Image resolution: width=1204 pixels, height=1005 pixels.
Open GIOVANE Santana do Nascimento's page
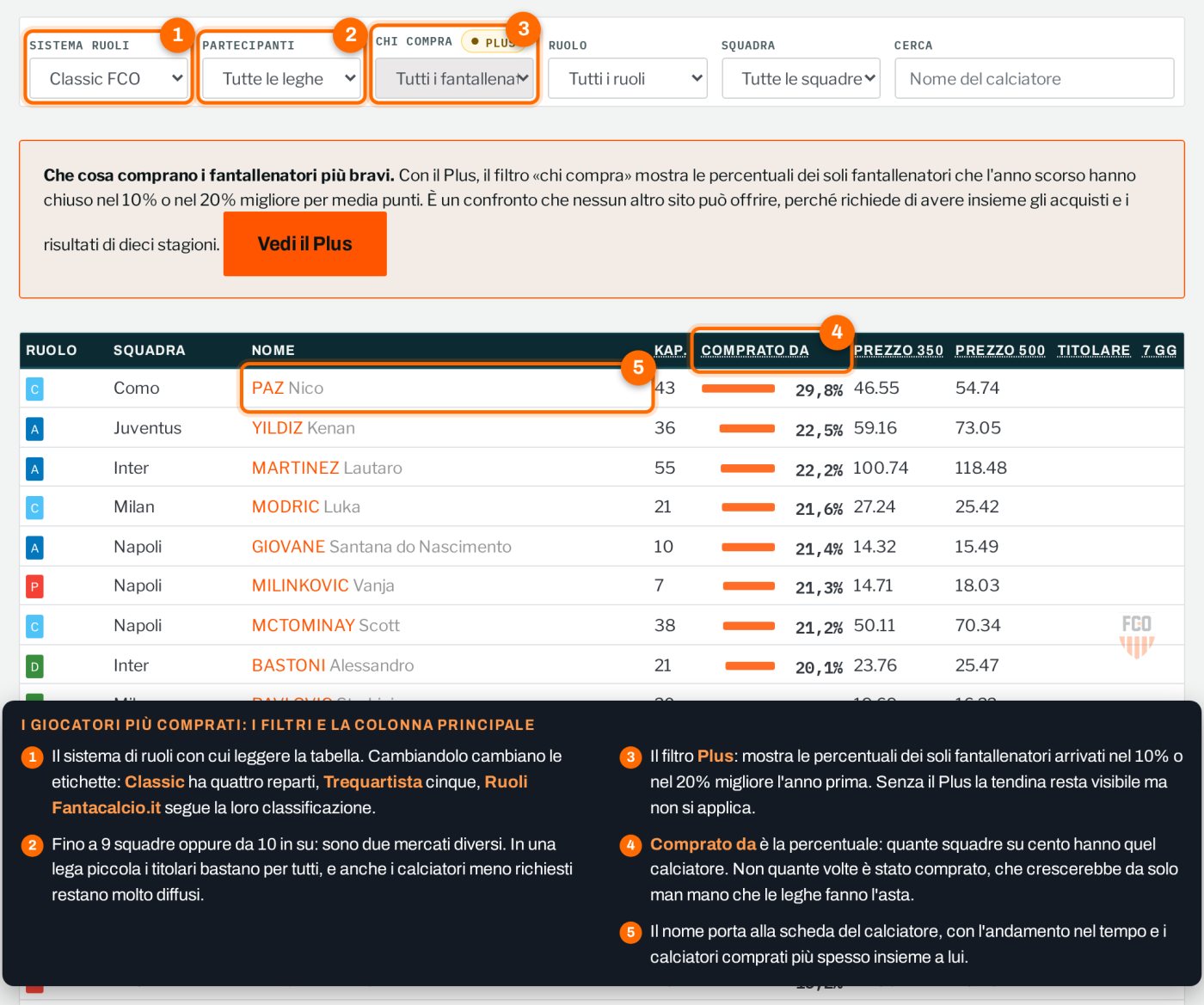(x=382, y=547)
